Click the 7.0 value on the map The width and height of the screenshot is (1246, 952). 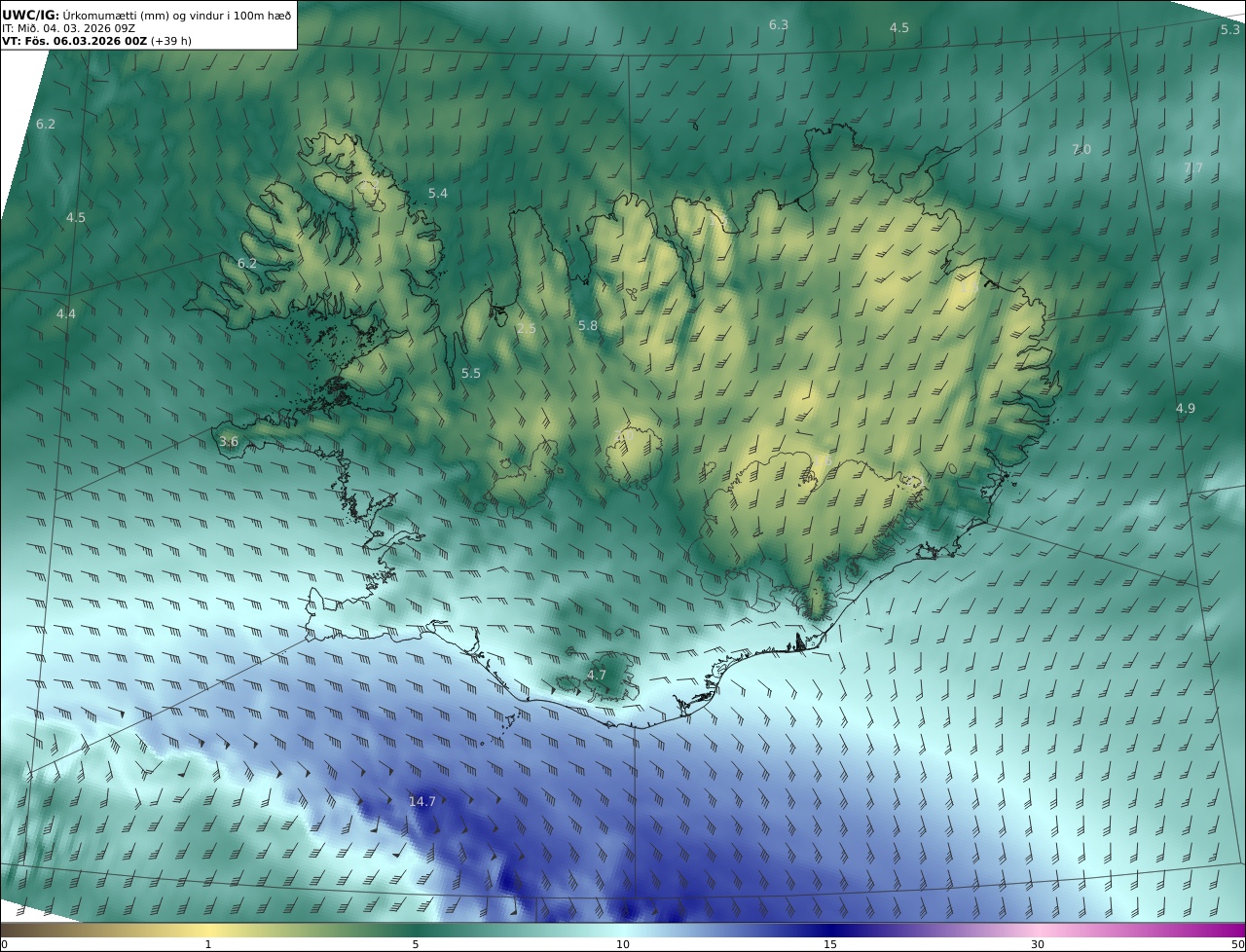coord(1081,149)
